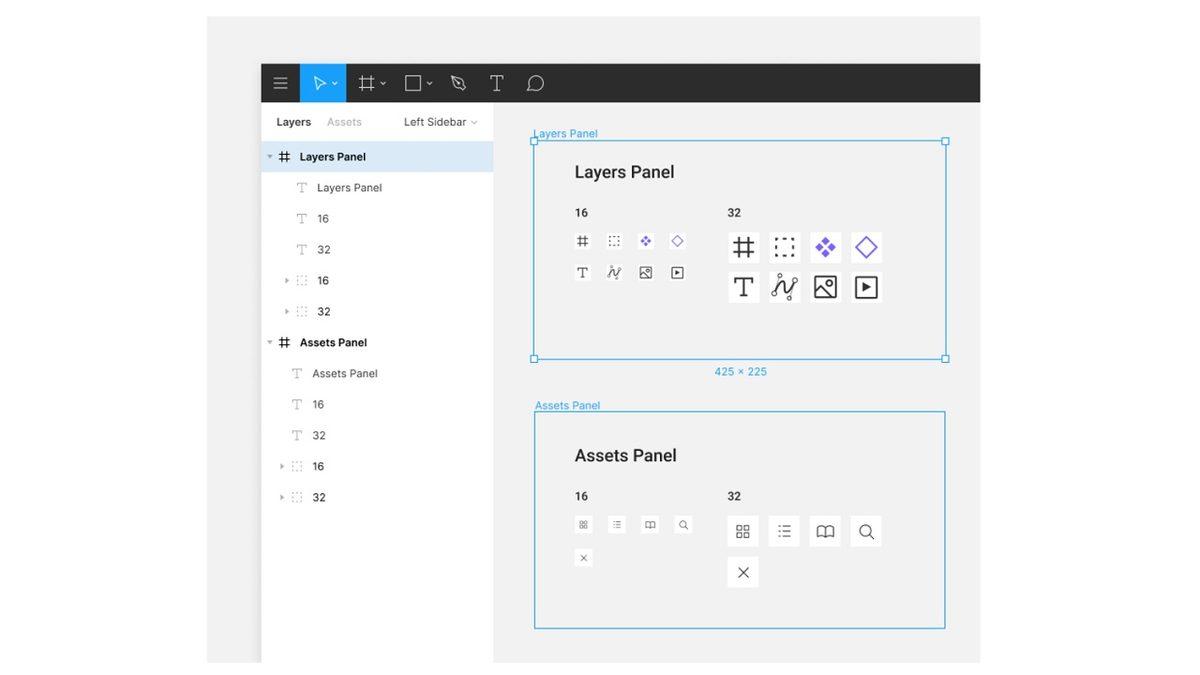The height and width of the screenshot is (675, 1200).
Task: Select the Text tool
Action: (496, 83)
